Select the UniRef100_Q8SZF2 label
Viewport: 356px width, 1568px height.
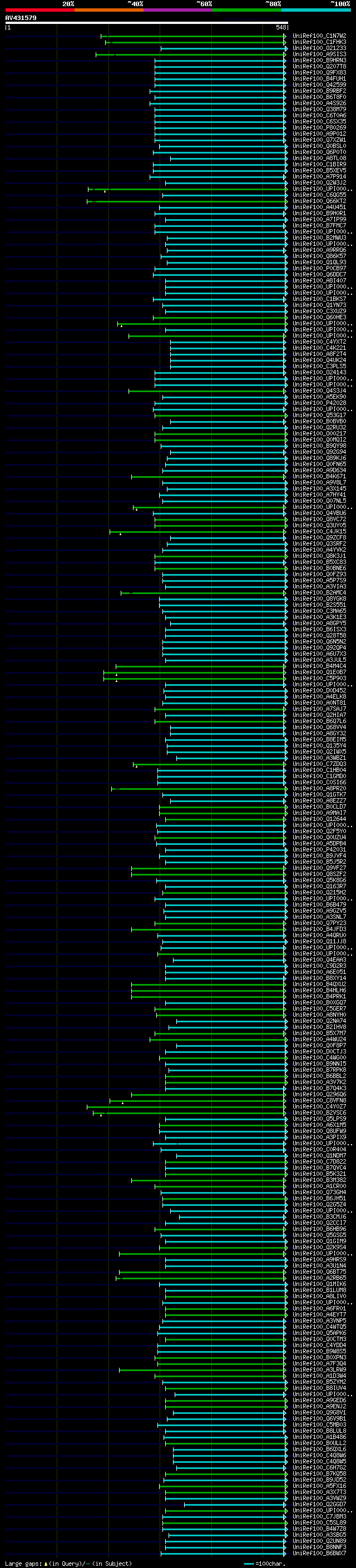pos(319,874)
